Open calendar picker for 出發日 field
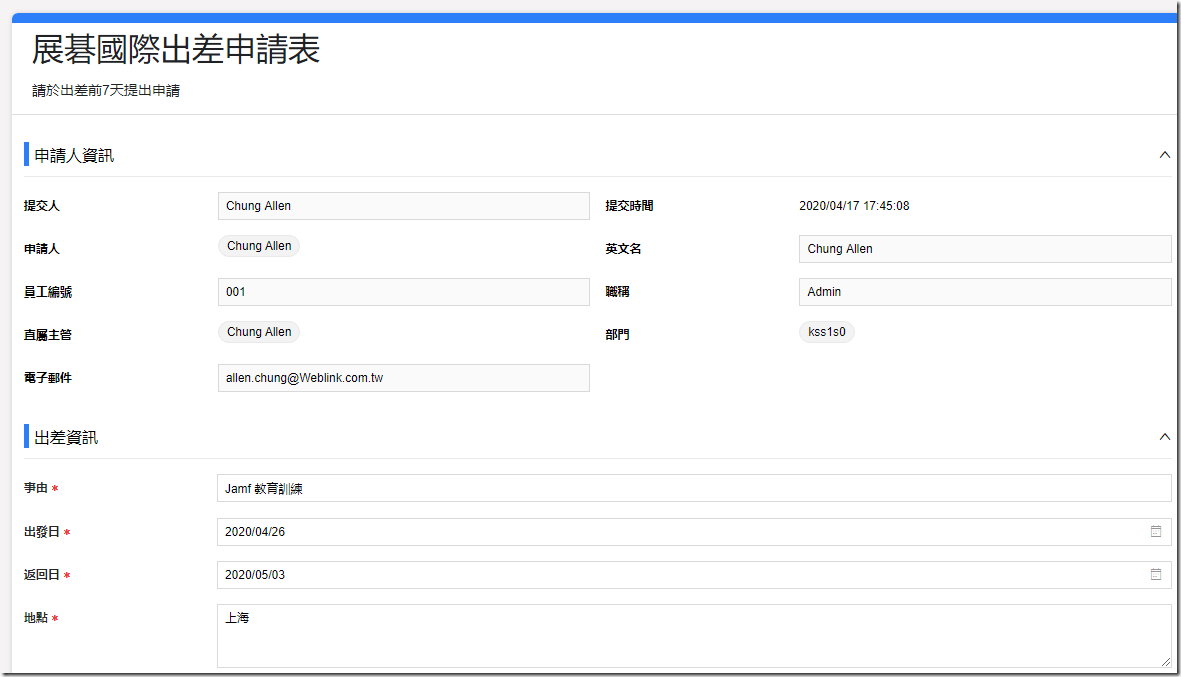 tap(1155, 532)
